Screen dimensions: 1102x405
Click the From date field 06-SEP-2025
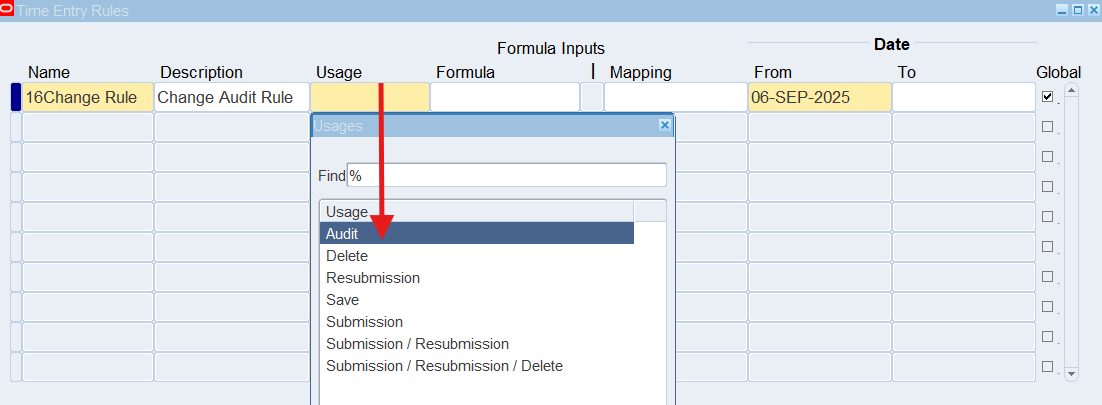coord(819,97)
